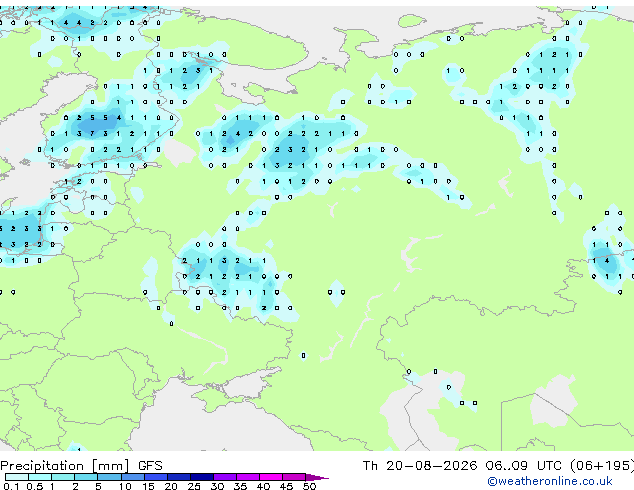
Task: Click the '06..09 UTC' time text
Action: tap(524, 466)
